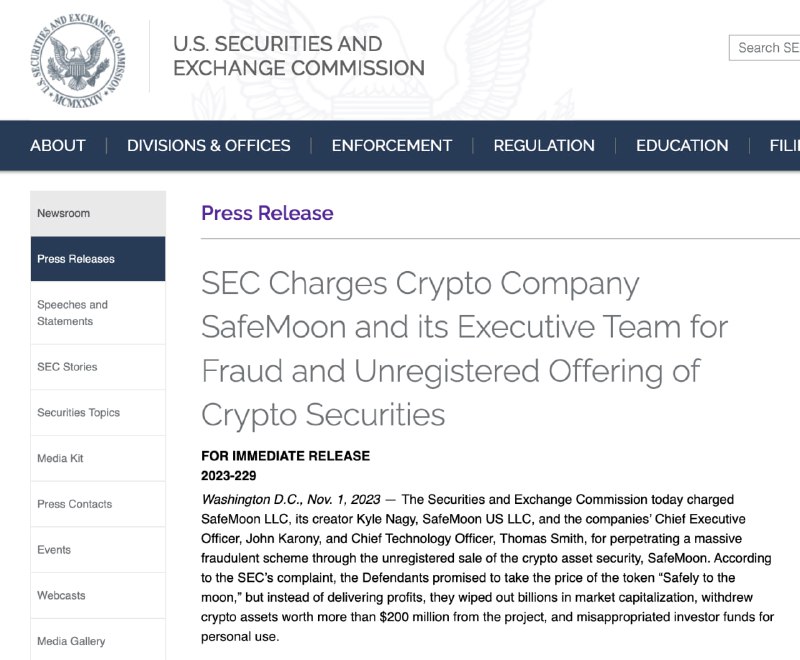Go to SEC Stories
Image resolution: width=800 pixels, height=660 pixels.
pos(98,367)
